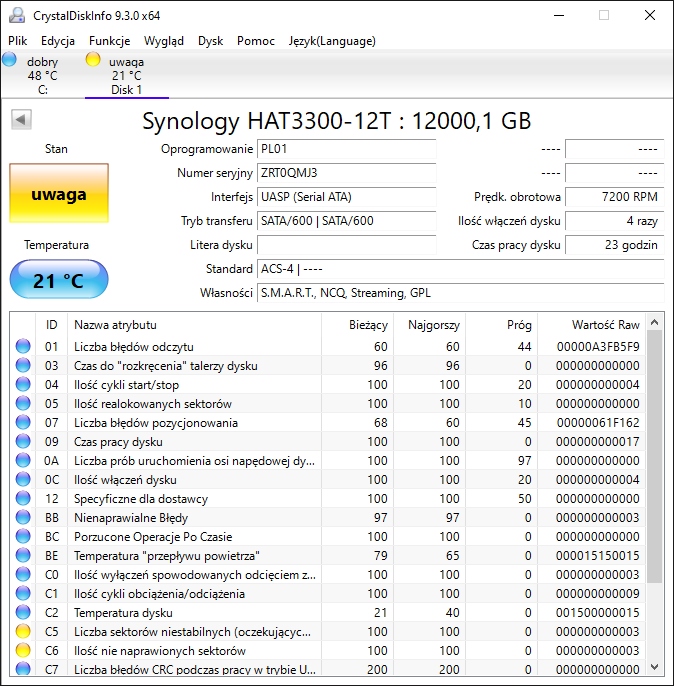
Task: Click the yellow uwaga health status button
Action: pyautogui.click(x=59, y=193)
